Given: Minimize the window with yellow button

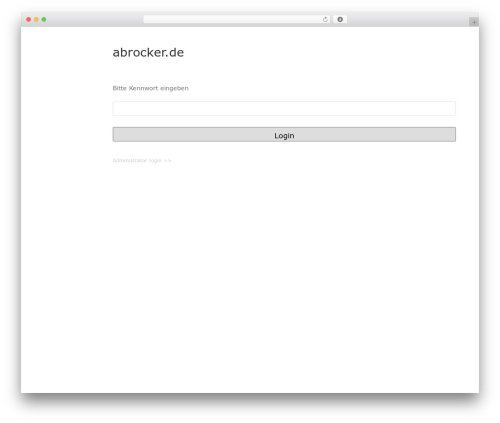Looking at the screenshot, I should click(36, 19).
